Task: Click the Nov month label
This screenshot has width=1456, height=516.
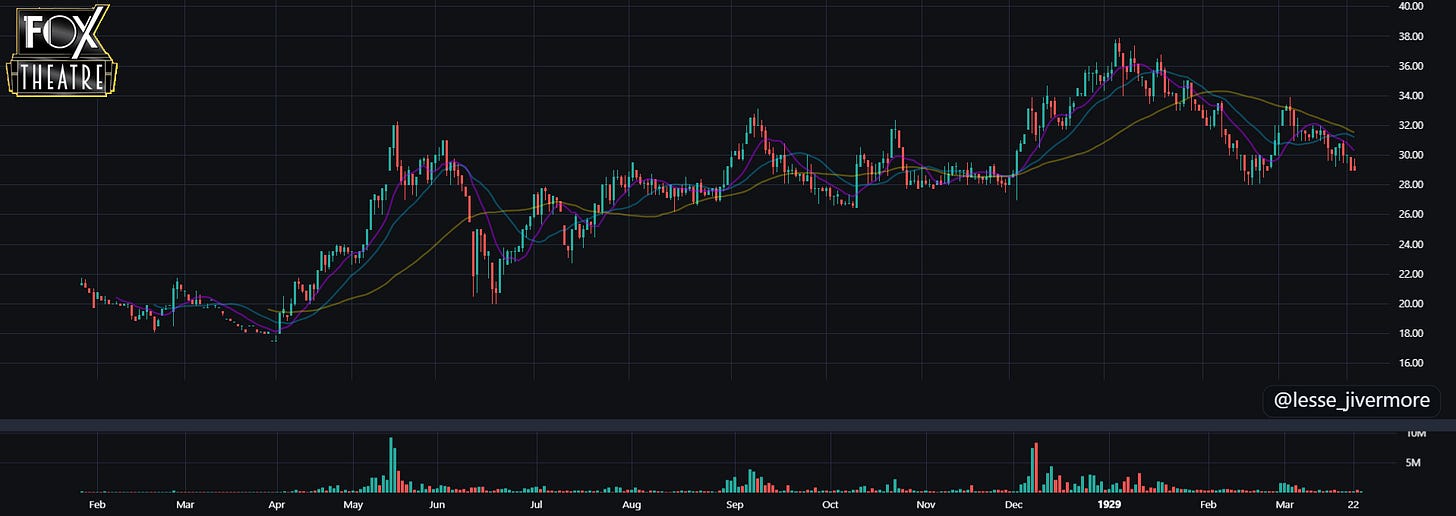Action: [926, 506]
